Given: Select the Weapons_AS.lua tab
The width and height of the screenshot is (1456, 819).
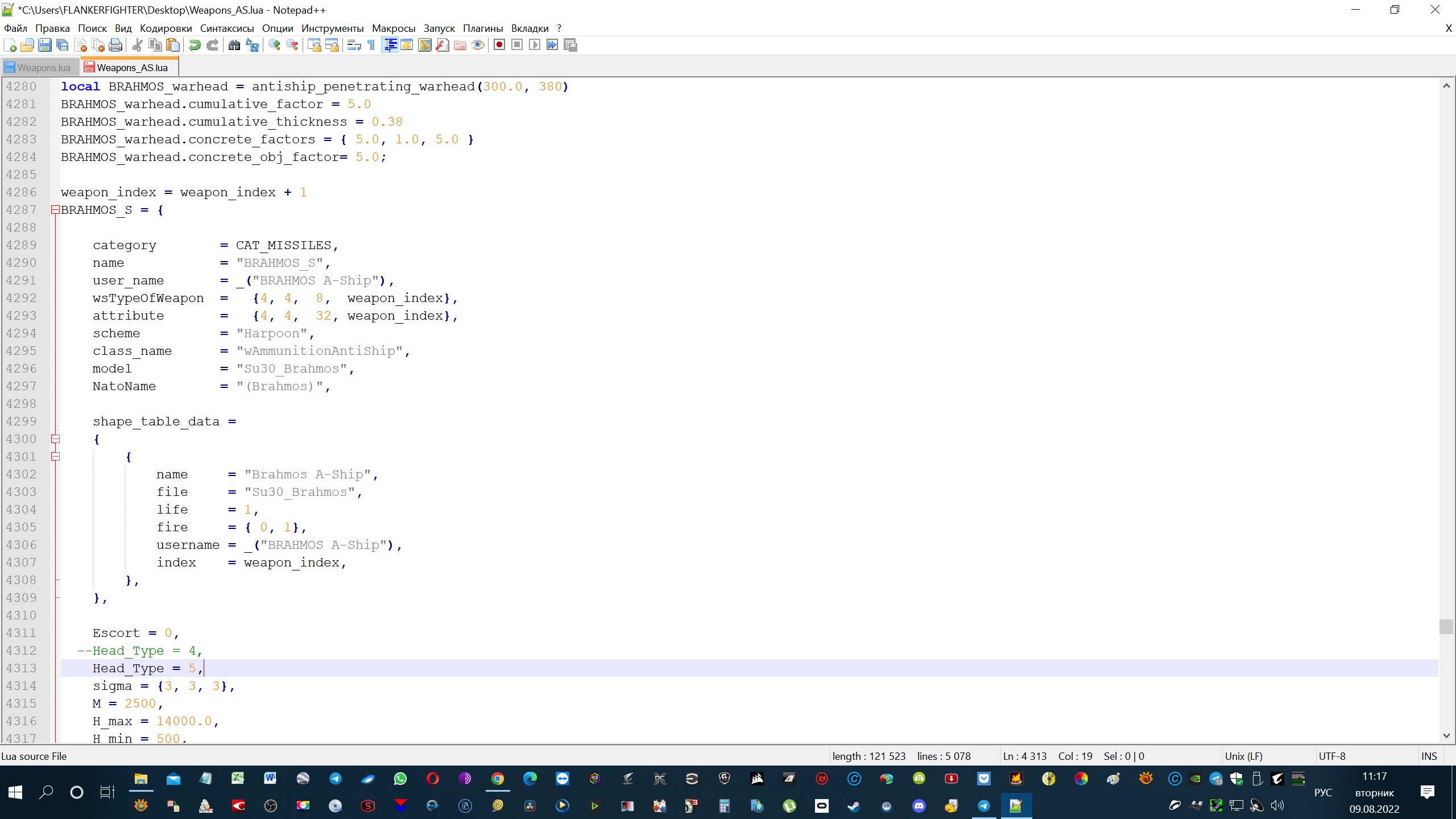Looking at the screenshot, I should point(131,67).
